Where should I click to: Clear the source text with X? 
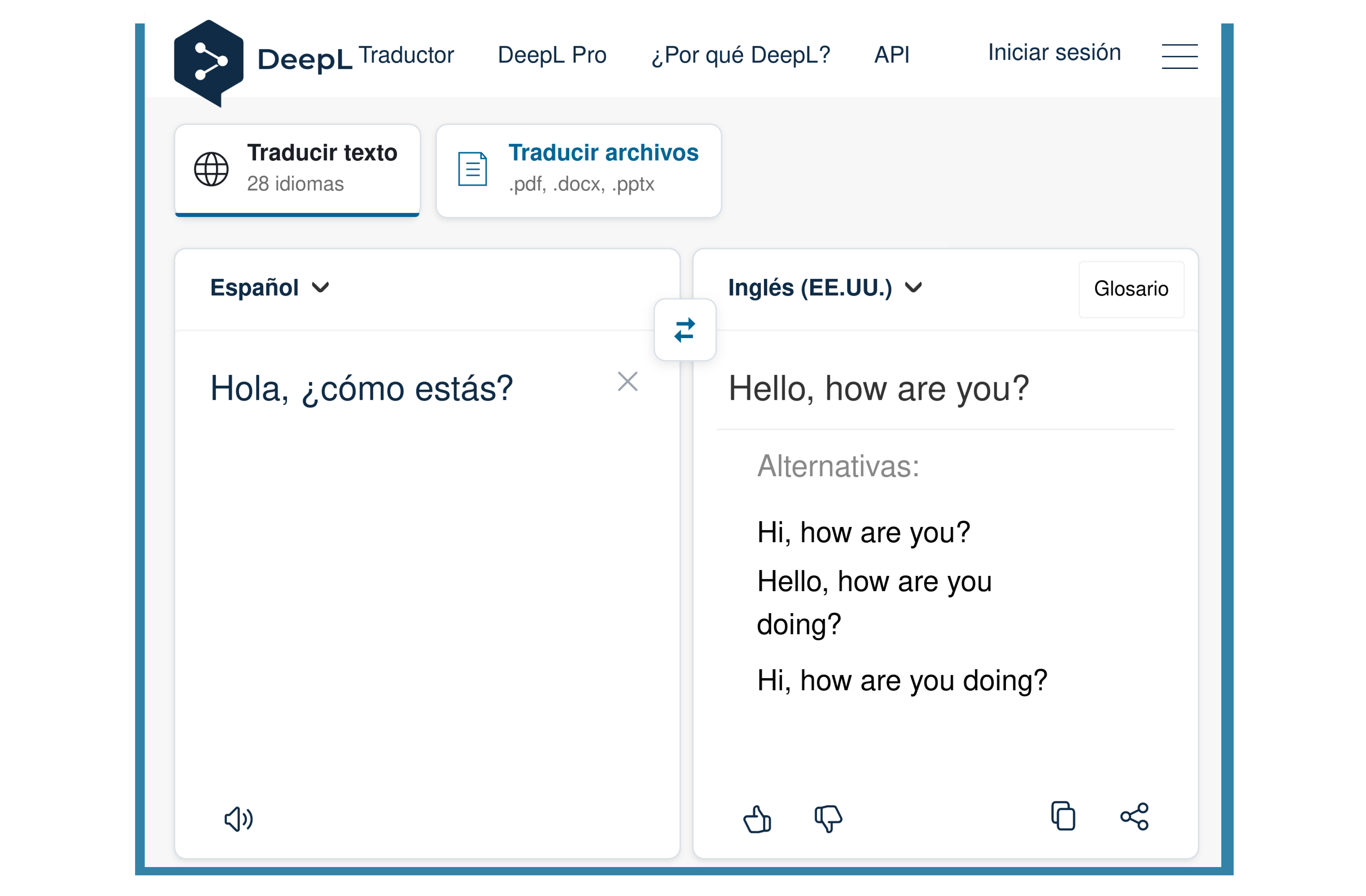[x=628, y=381]
